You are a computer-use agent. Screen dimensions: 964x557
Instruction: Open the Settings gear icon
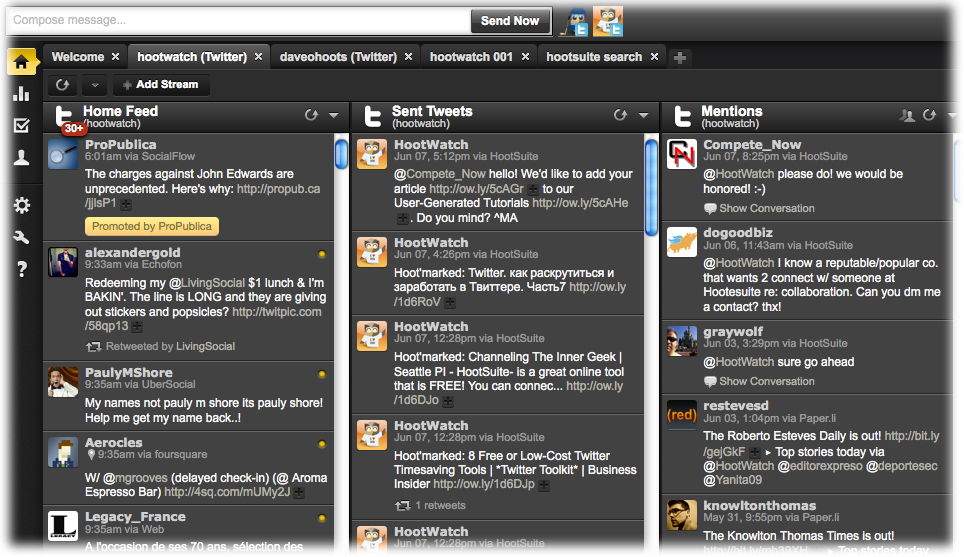point(22,205)
